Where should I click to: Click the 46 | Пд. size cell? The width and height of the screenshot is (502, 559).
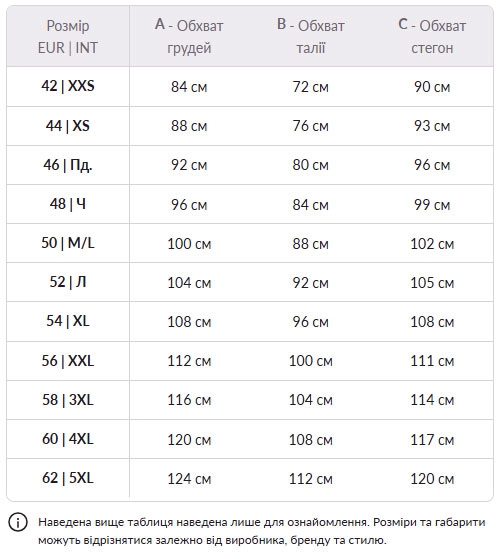click(x=68, y=165)
